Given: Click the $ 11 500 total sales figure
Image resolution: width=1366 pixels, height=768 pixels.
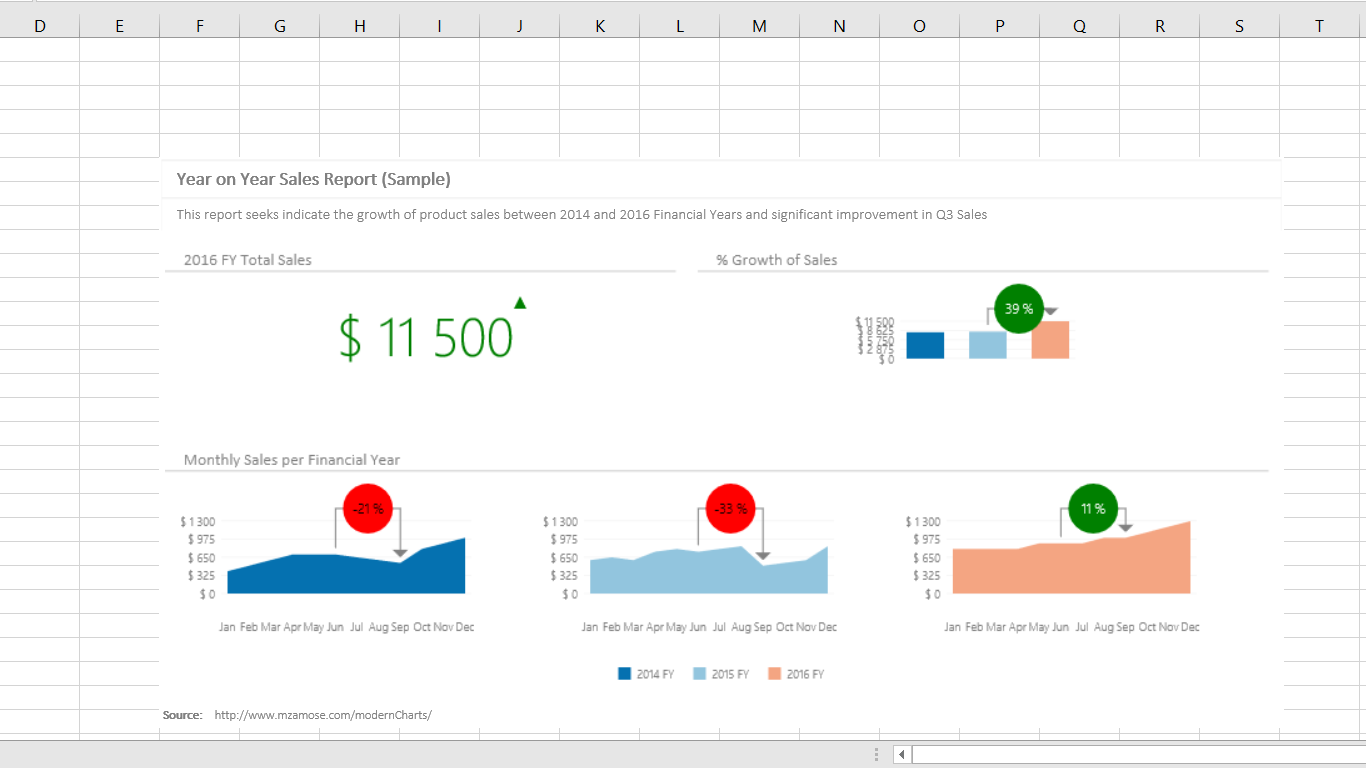Looking at the screenshot, I should [x=426, y=337].
